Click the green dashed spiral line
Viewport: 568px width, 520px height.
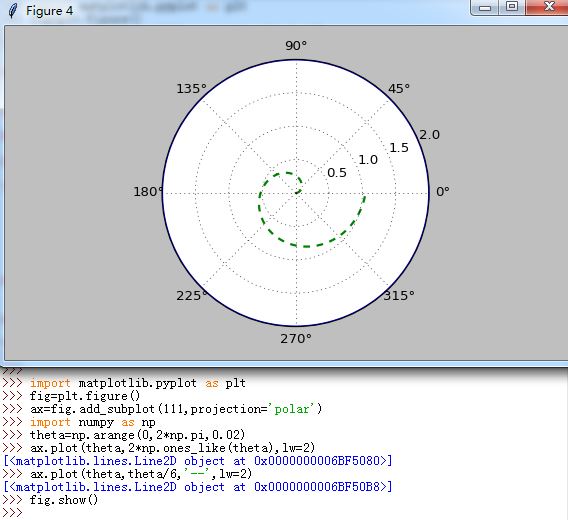point(306,246)
